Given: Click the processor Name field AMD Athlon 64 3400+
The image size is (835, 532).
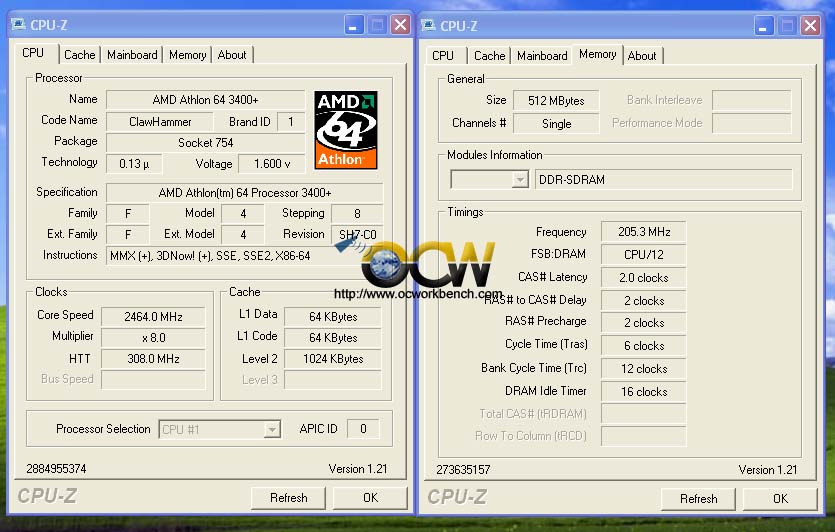Looking at the screenshot, I should click(206, 100).
